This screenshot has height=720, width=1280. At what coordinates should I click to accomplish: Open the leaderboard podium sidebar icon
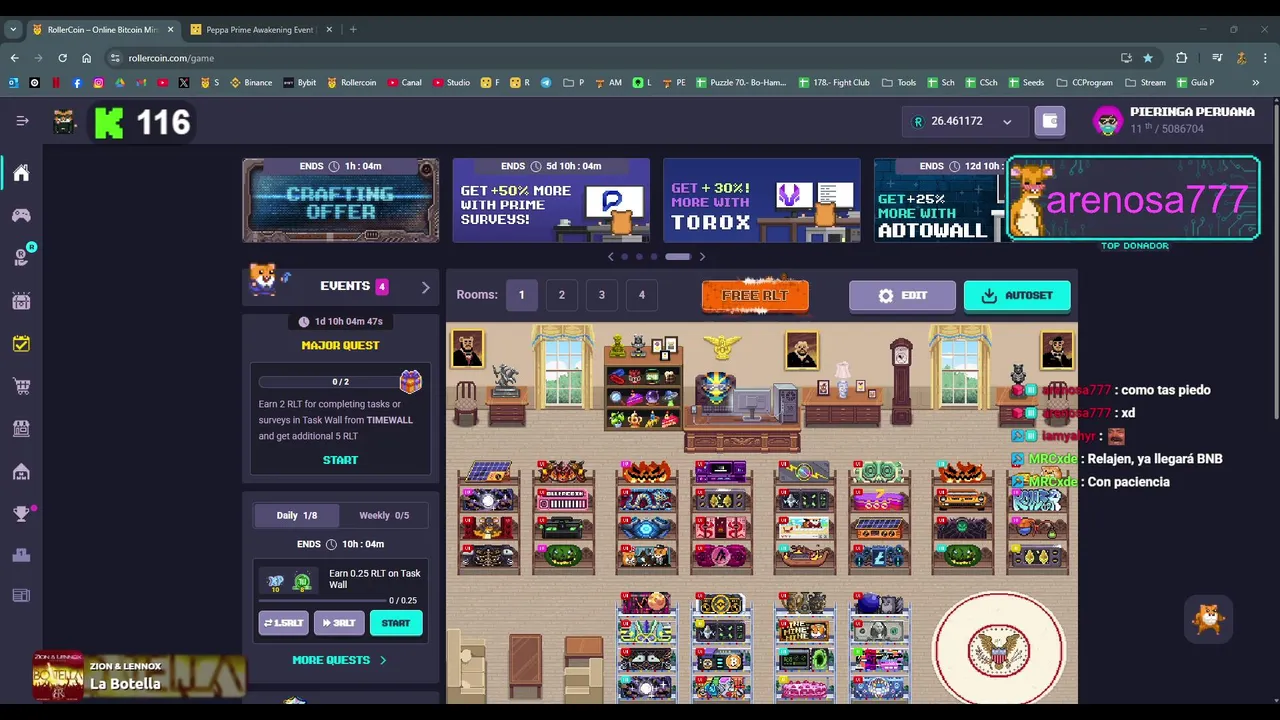[x=21, y=555]
